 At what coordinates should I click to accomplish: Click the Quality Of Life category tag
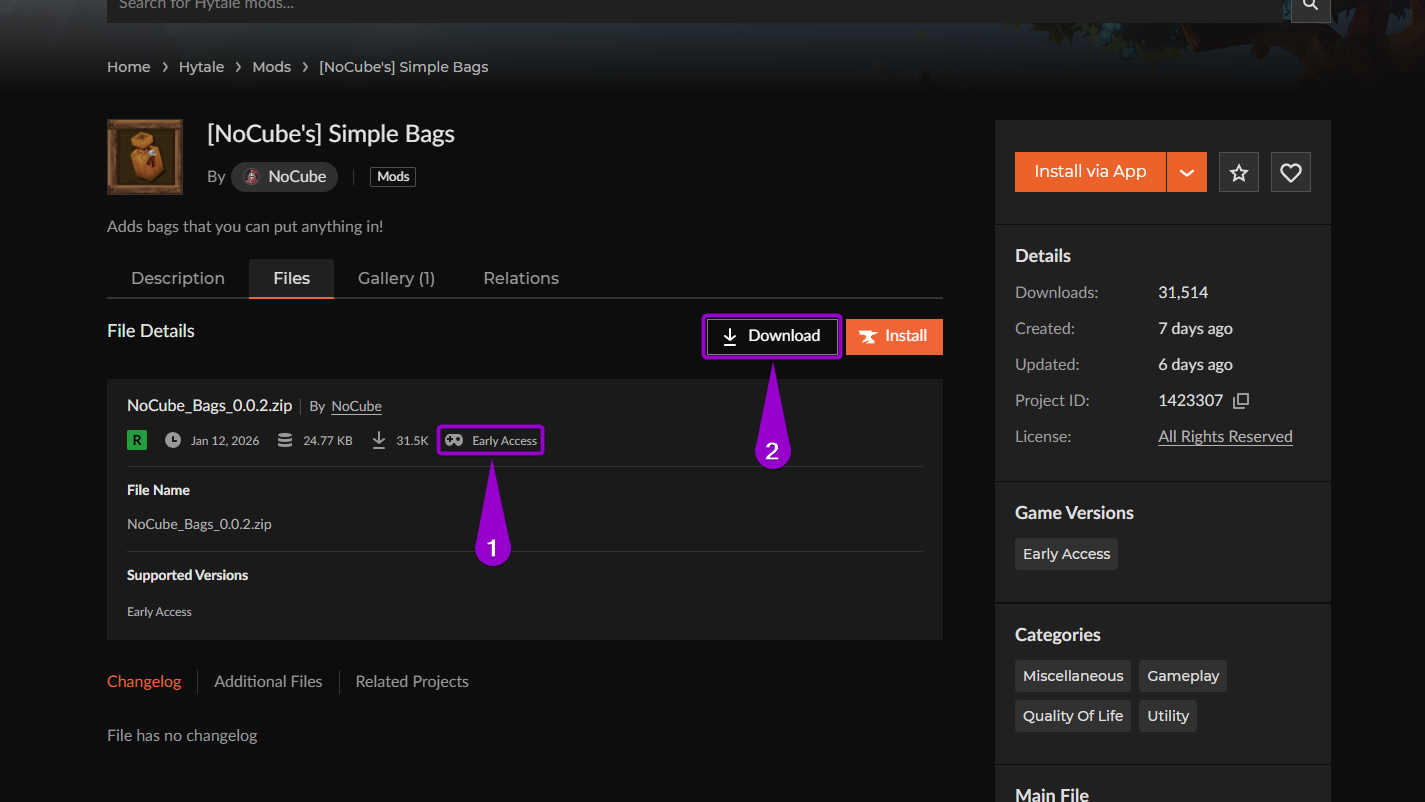tap(1072, 715)
